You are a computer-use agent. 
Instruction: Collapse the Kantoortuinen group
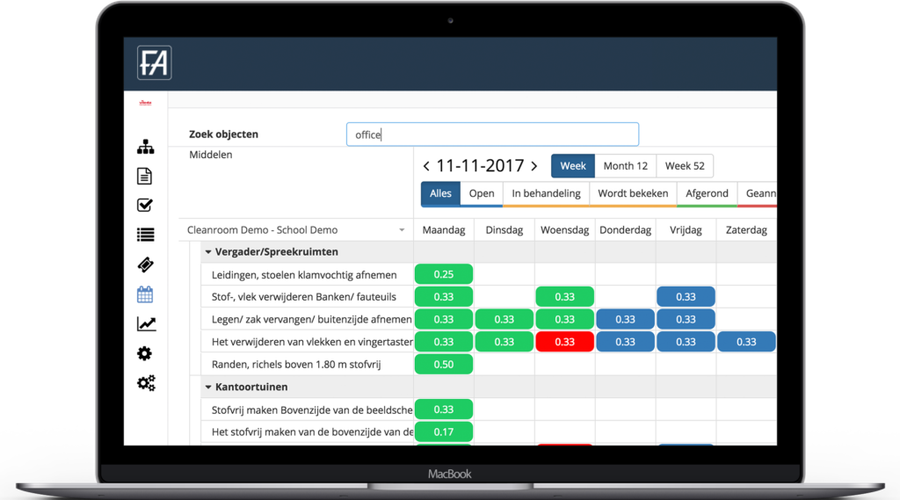(208, 387)
